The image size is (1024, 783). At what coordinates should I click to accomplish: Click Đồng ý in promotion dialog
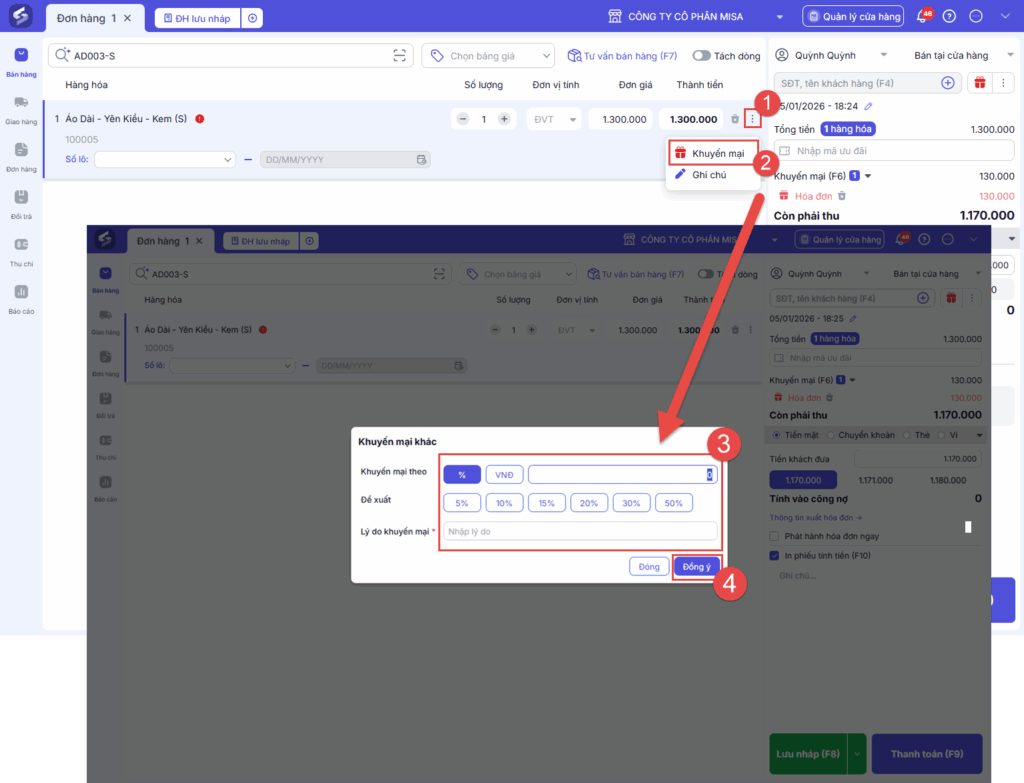click(x=697, y=567)
